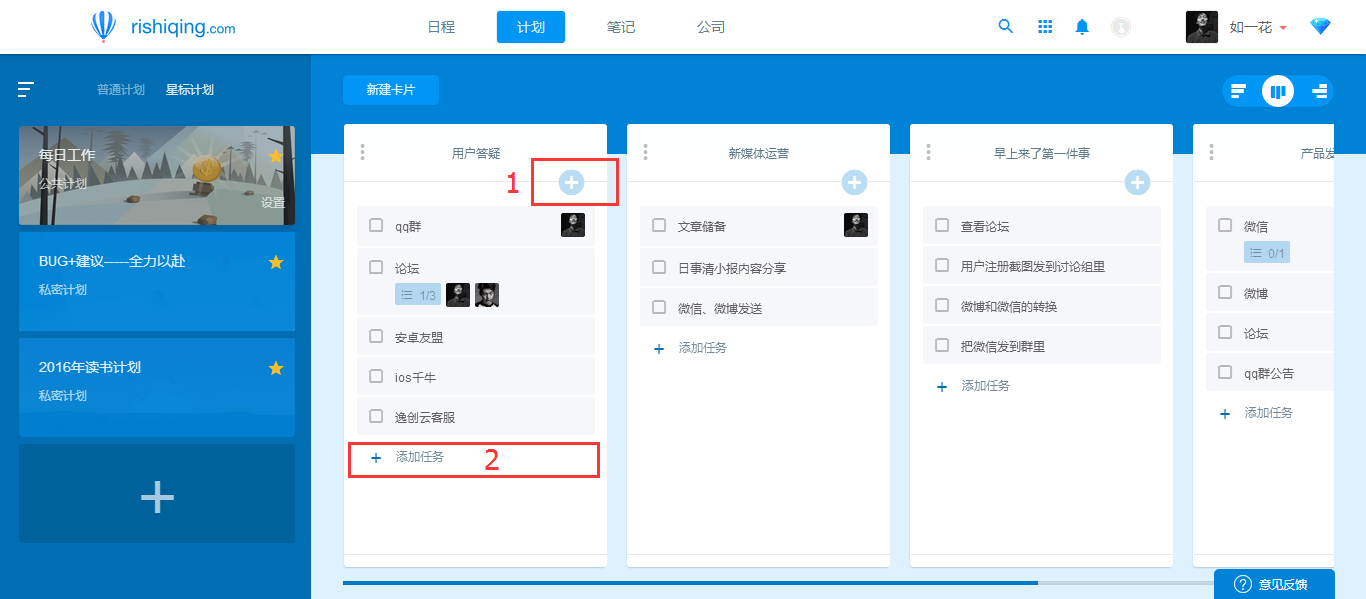Screen dimensions: 1366x599
Task: Check off the qq群 task
Action: click(377, 226)
